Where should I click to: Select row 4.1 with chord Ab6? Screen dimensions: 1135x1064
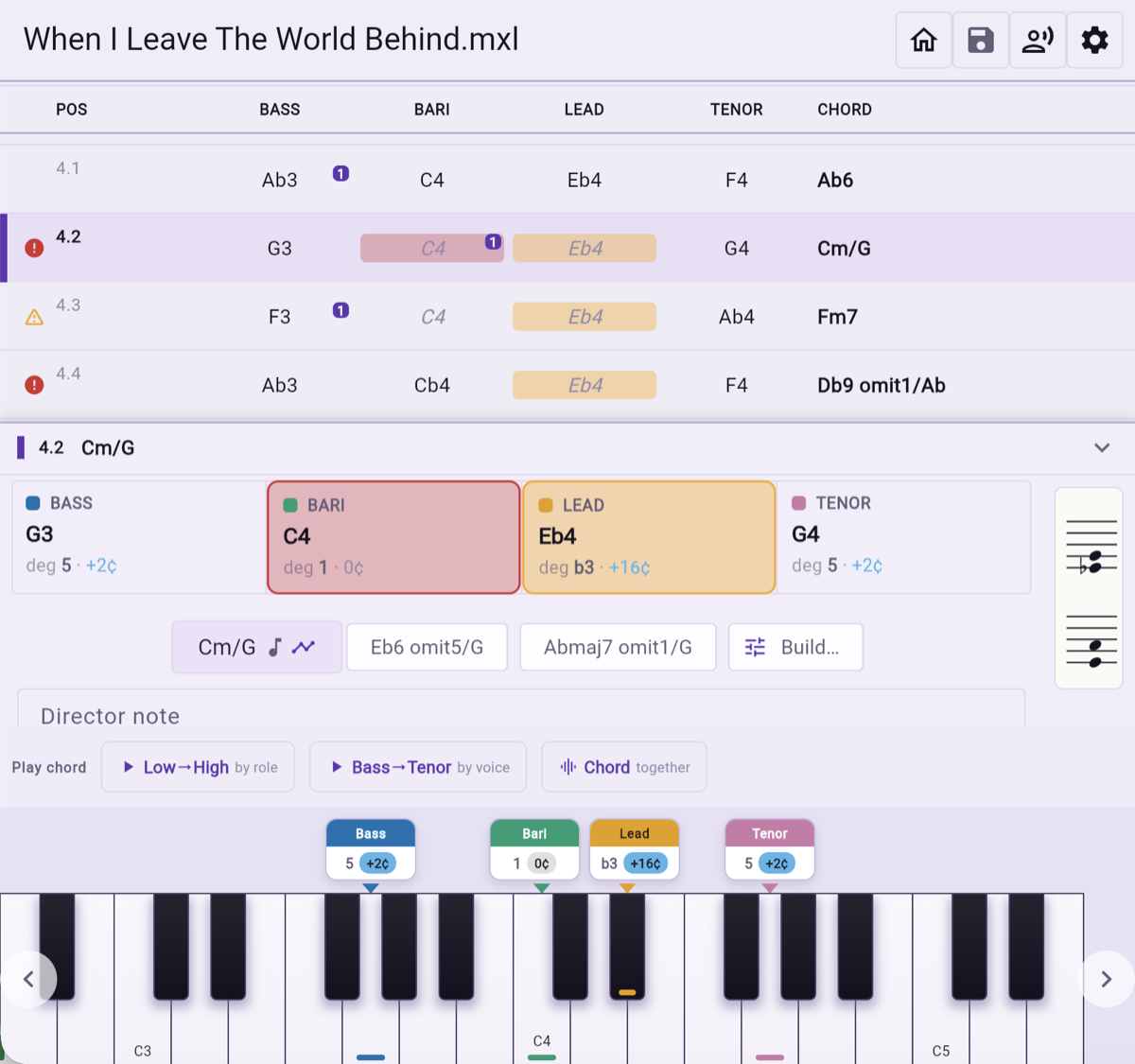click(x=567, y=180)
